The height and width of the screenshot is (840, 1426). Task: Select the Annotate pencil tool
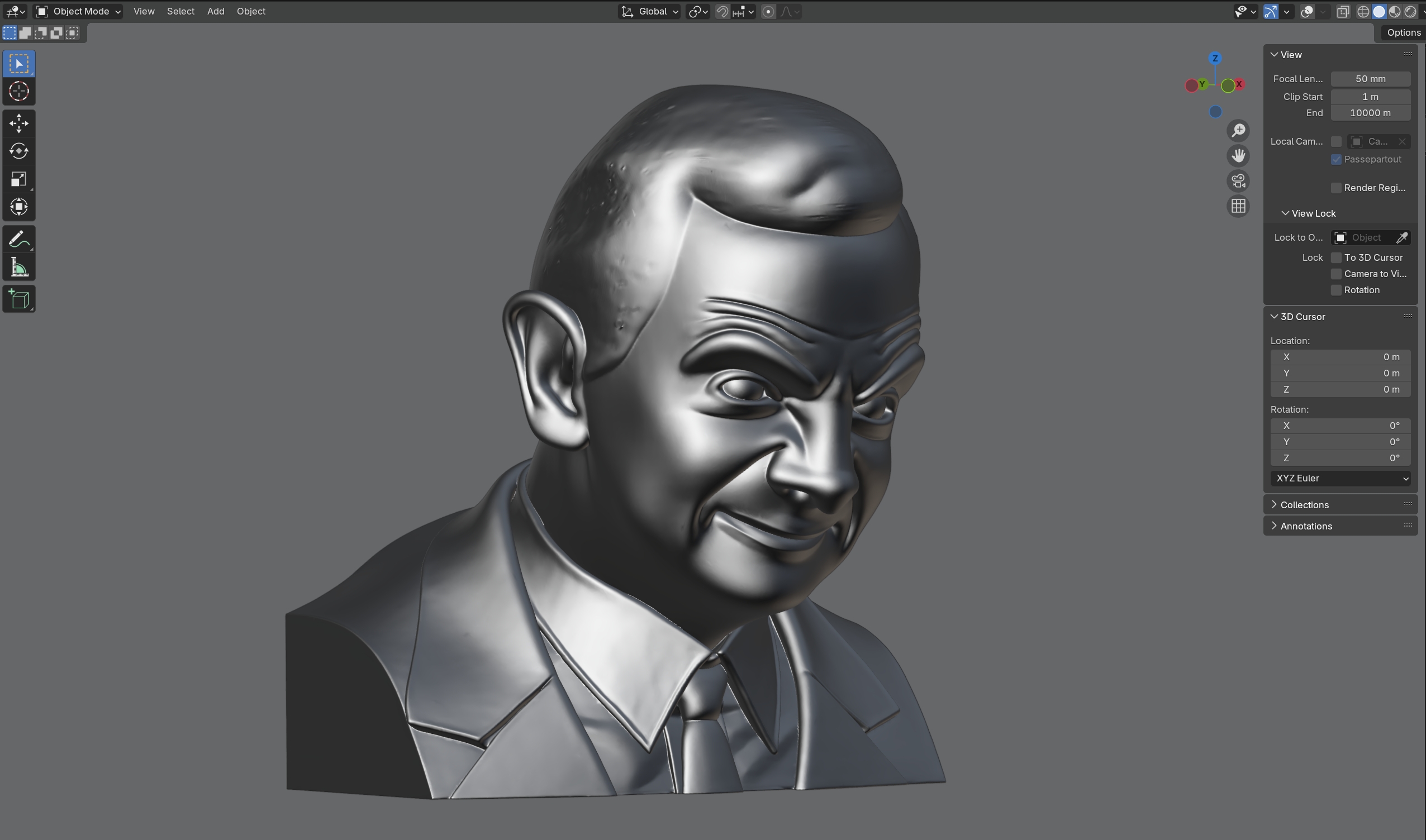pos(18,240)
